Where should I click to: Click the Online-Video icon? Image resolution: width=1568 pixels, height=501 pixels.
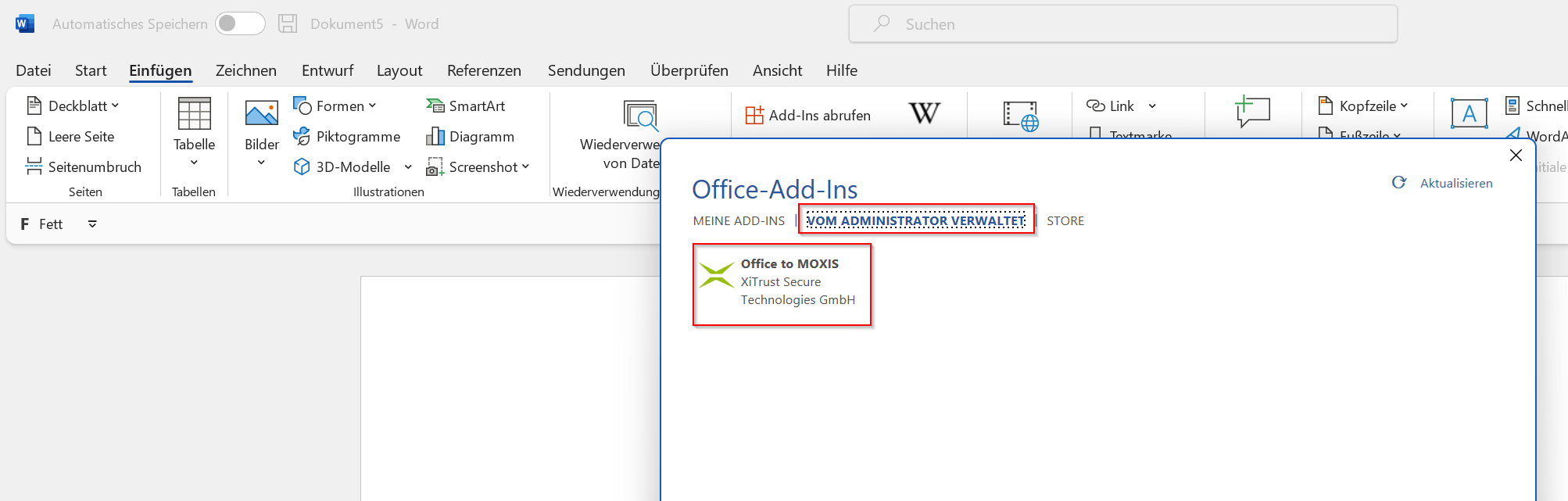[1020, 116]
